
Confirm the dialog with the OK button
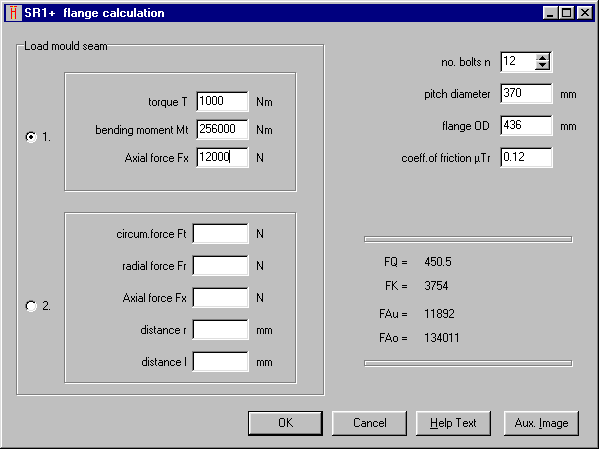(x=285, y=423)
